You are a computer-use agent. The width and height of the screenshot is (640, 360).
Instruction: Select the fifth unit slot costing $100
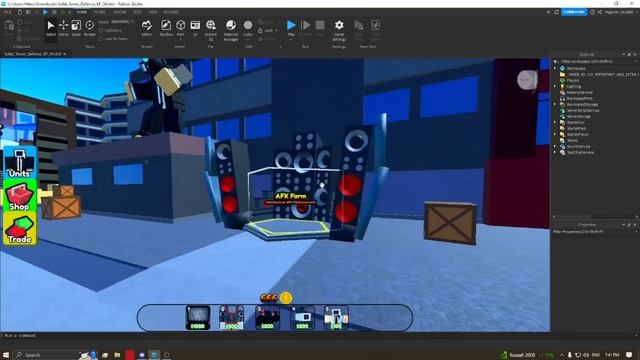point(336,318)
